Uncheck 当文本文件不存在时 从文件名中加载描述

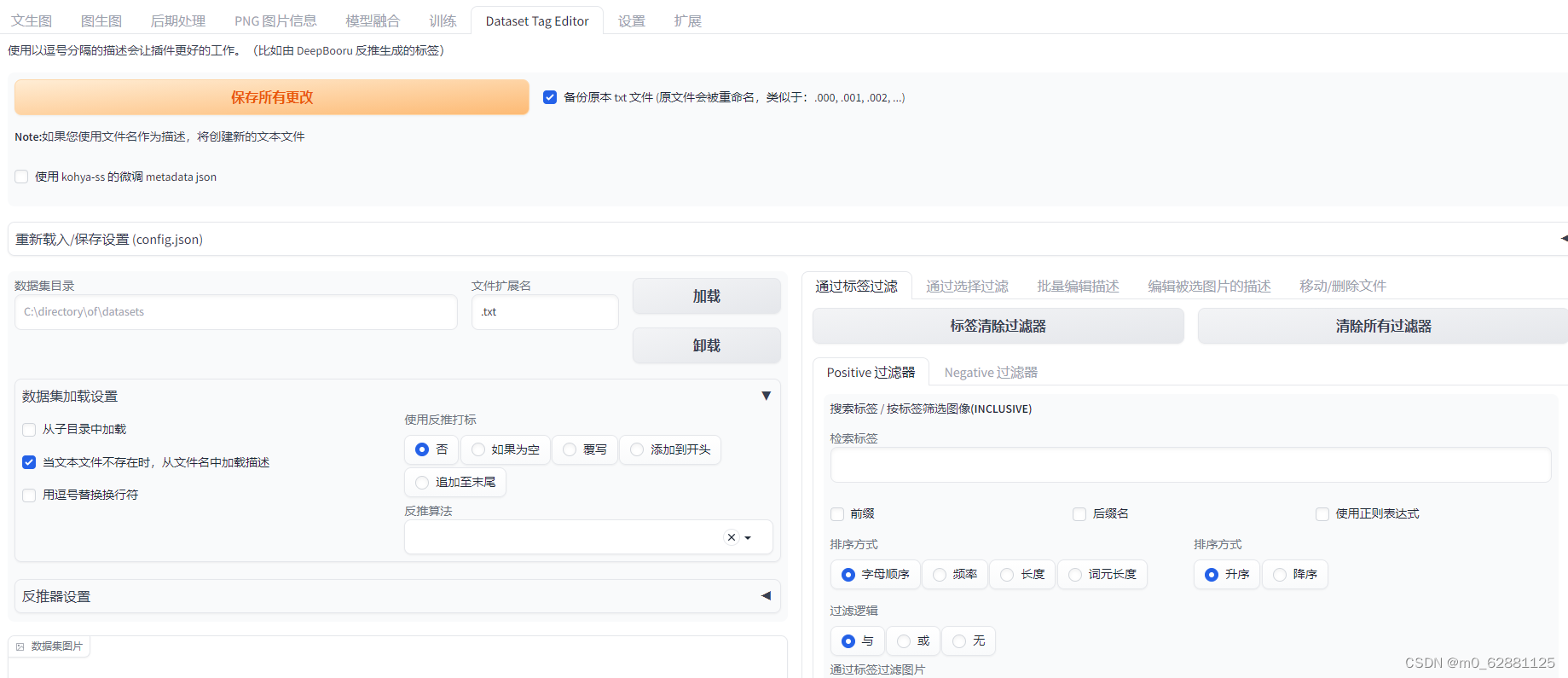pyautogui.click(x=29, y=462)
